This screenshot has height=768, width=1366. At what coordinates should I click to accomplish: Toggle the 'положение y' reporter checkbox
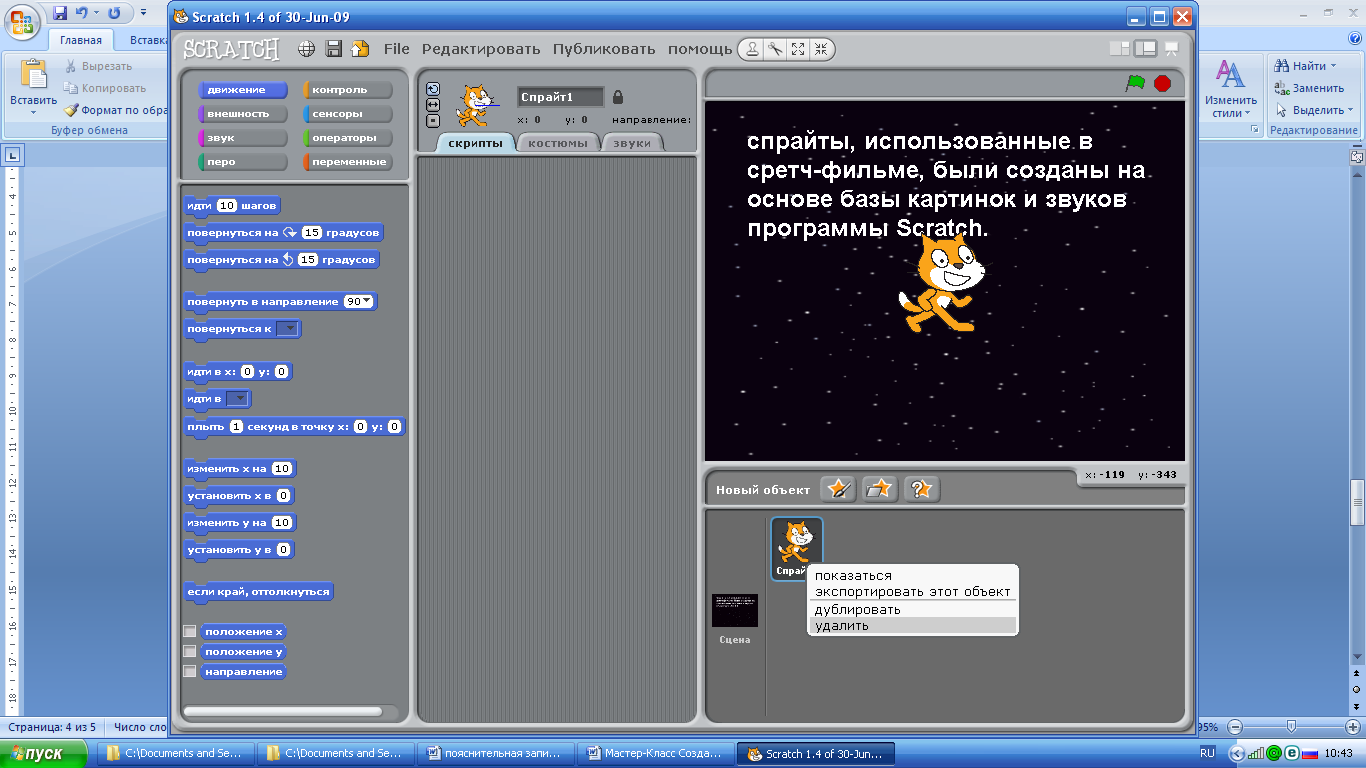tap(190, 651)
